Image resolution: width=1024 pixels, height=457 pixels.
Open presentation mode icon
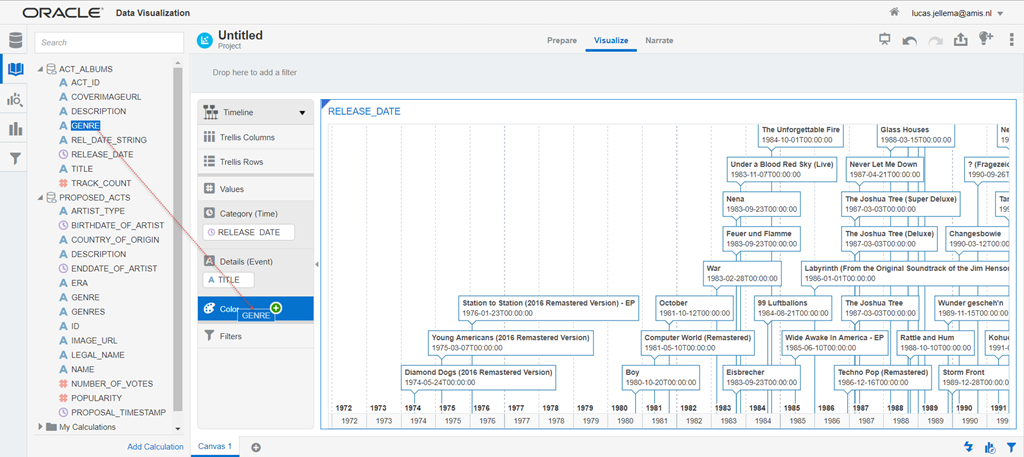coord(883,40)
